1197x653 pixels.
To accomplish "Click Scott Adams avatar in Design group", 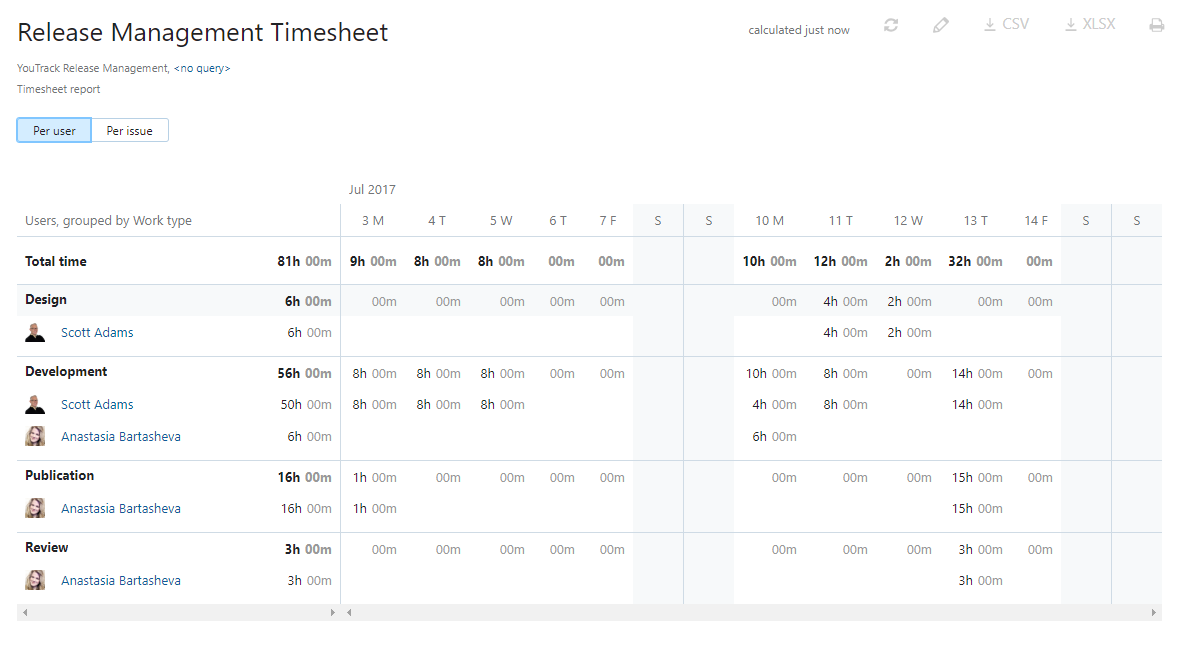I will (35, 332).
